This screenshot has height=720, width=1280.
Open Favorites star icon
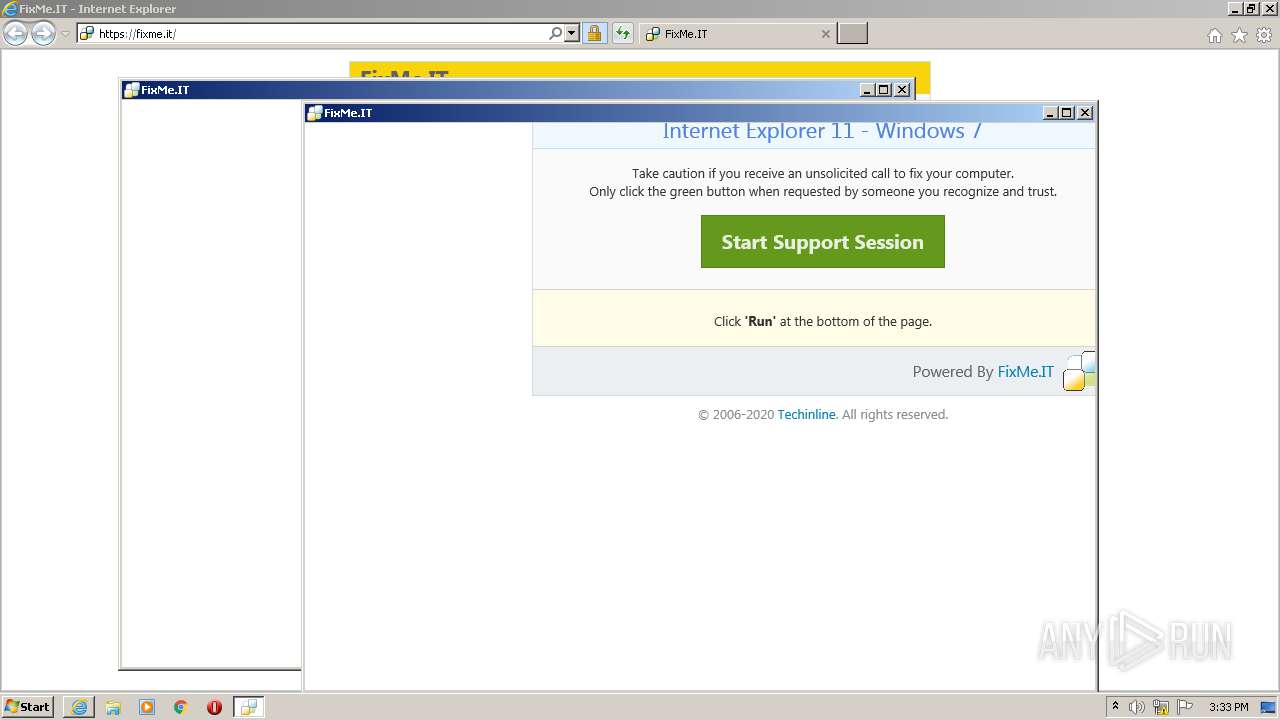click(x=1239, y=35)
